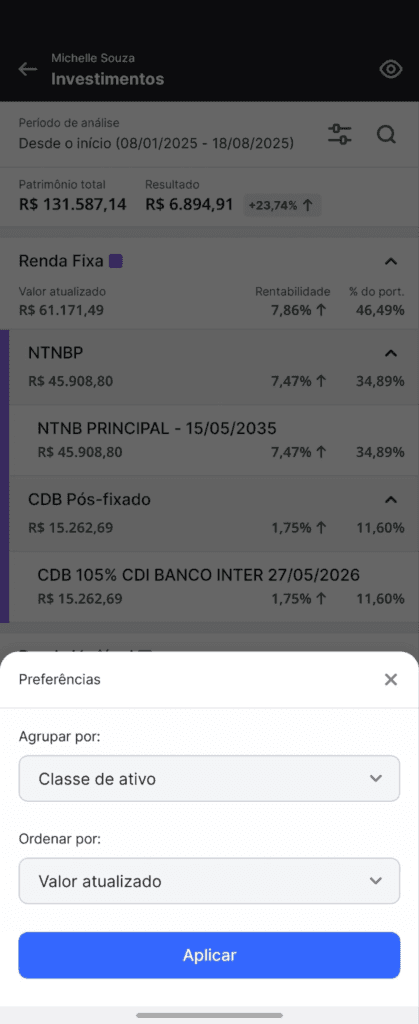Screen dimensions: 419x1024
Task: Collapse the Renda Fixa section
Action: [x=390, y=262]
